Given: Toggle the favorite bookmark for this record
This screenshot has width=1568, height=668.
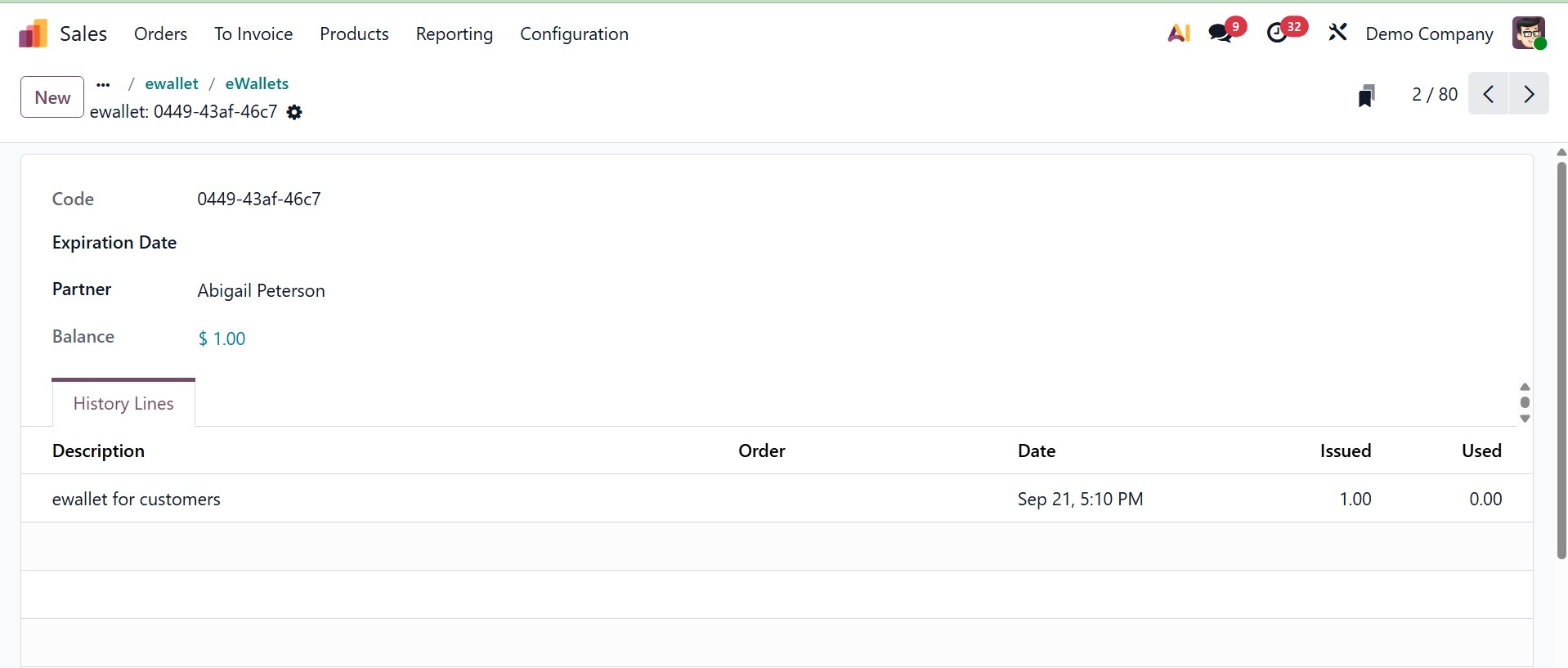Looking at the screenshot, I should pyautogui.click(x=1367, y=95).
